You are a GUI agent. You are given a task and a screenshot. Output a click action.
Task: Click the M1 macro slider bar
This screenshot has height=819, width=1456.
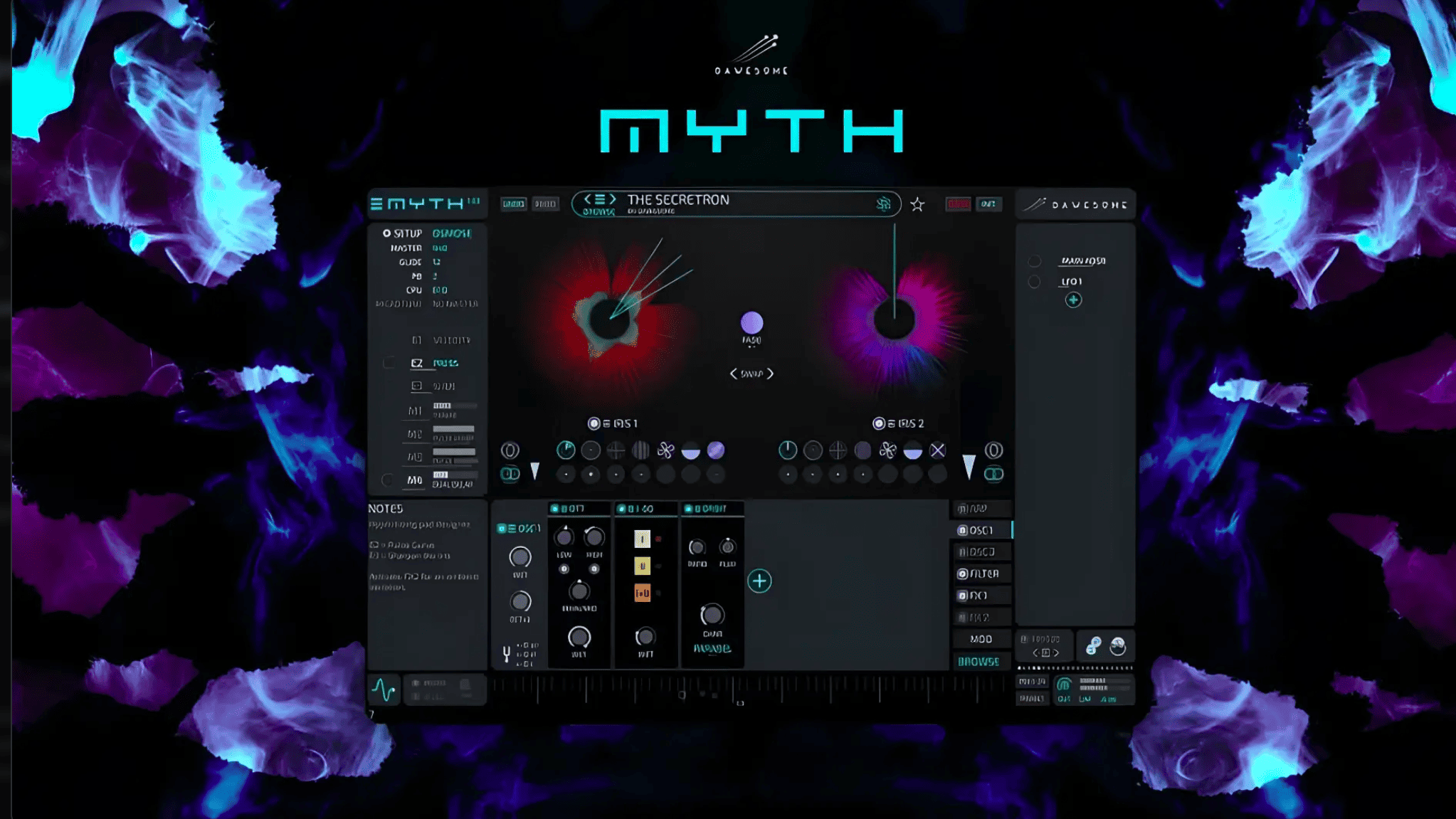[454, 406]
